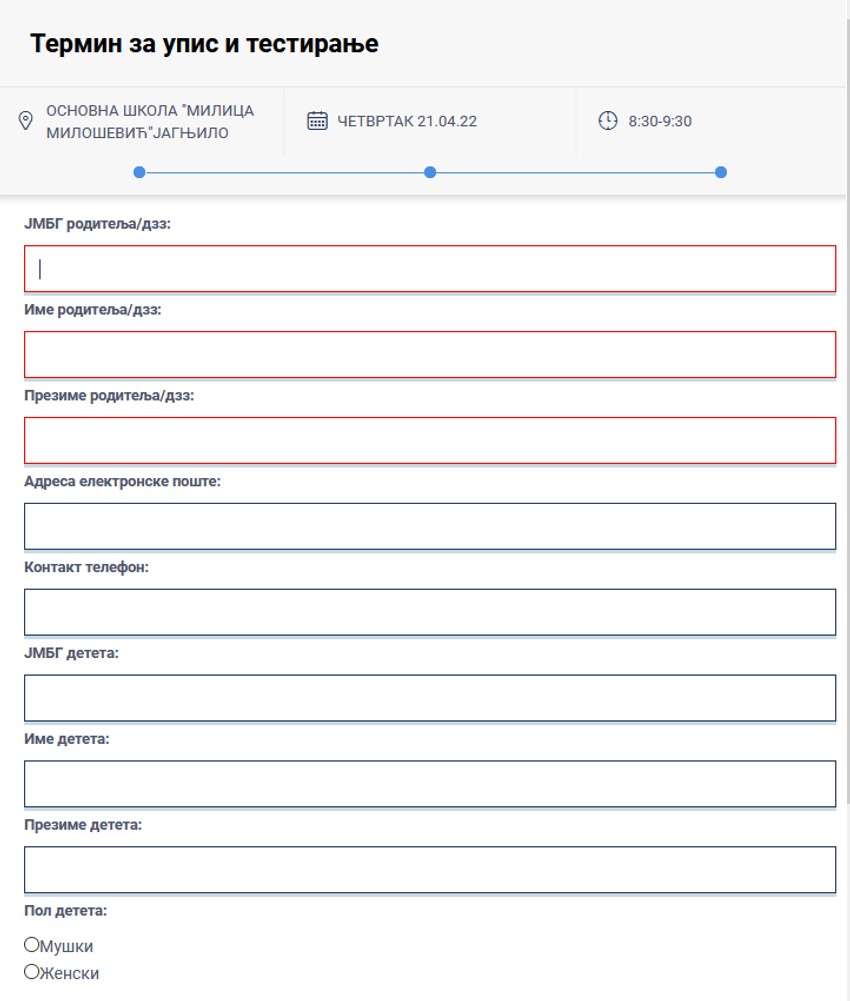Select Женски radio button
The image size is (850, 1001).
[x=32, y=972]
